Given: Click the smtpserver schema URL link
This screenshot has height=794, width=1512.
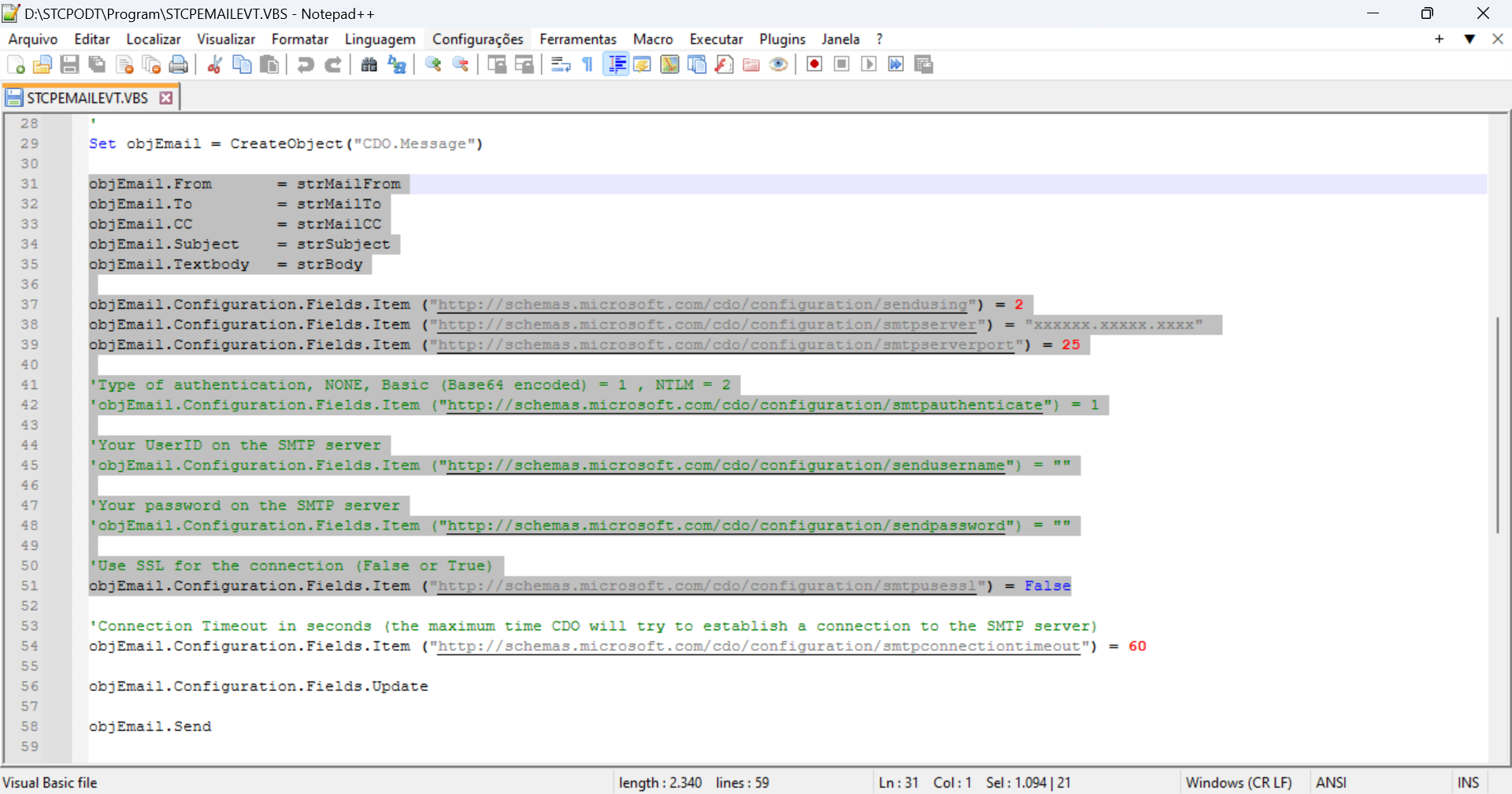Looking at the screenshot, I should coord(707,325).
